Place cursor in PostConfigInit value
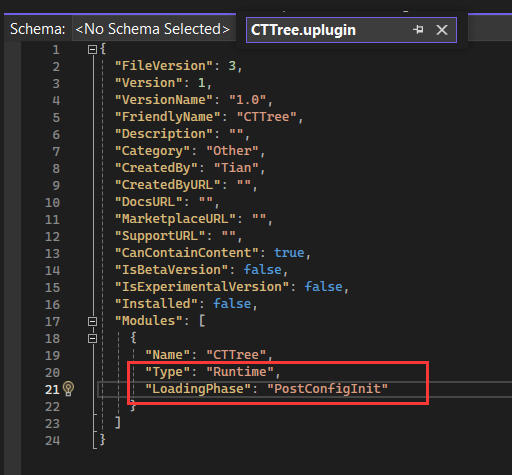Viewport: 512px width, 475px height. pyautogui.click(x=328, y=389)
